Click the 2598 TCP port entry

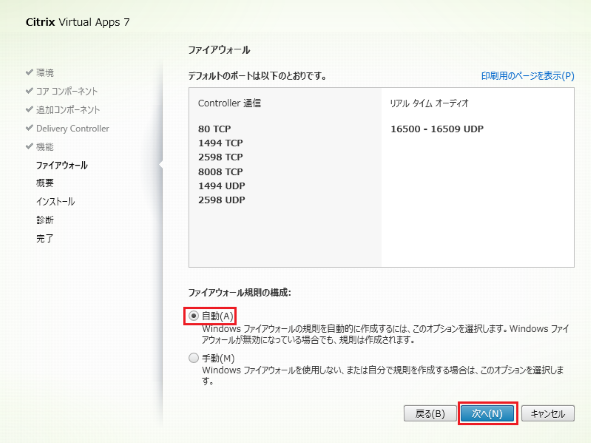pos(220,157)
